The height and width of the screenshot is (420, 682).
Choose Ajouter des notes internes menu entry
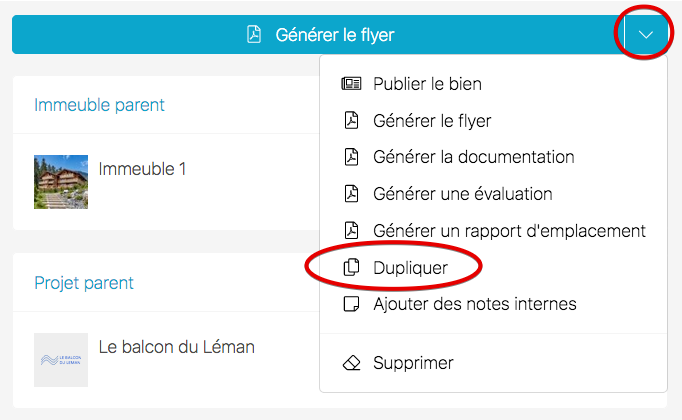tap(474, 304)
